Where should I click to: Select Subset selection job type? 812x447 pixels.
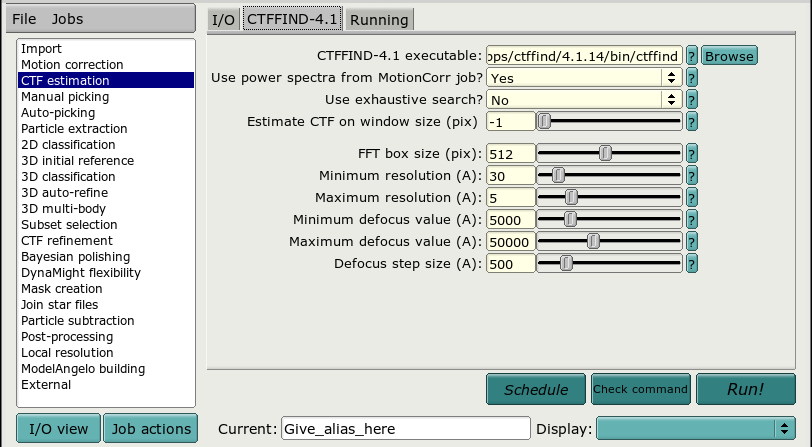click(x=106, y=225)
